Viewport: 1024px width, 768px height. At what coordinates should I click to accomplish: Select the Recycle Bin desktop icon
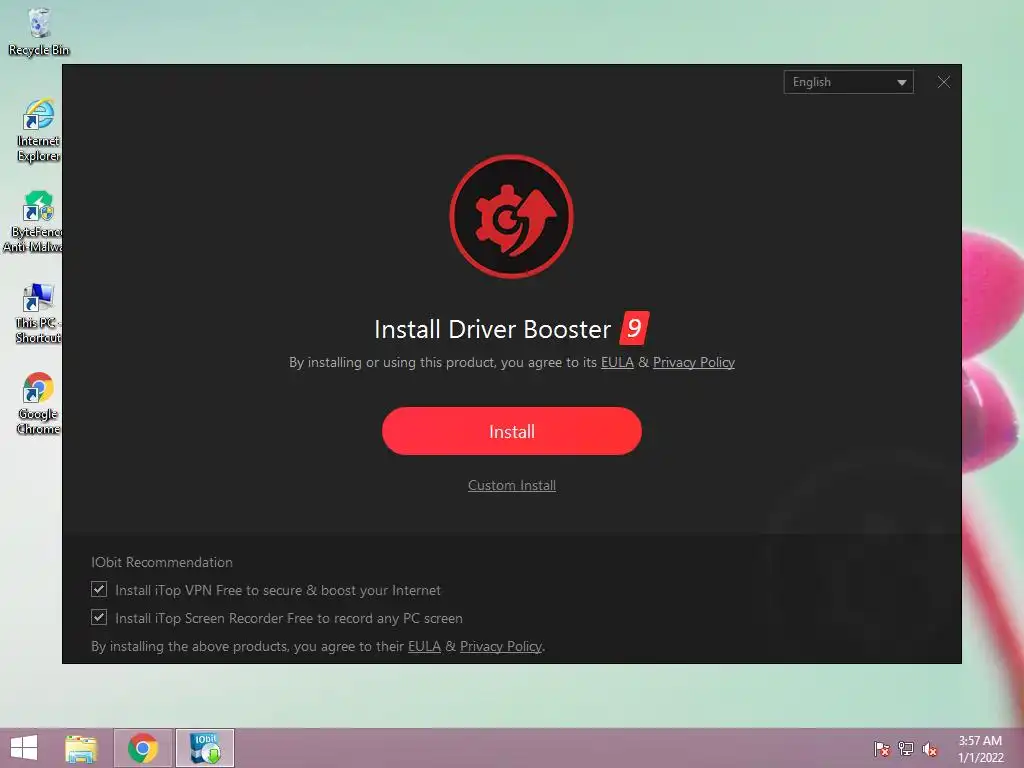point(39,33)
